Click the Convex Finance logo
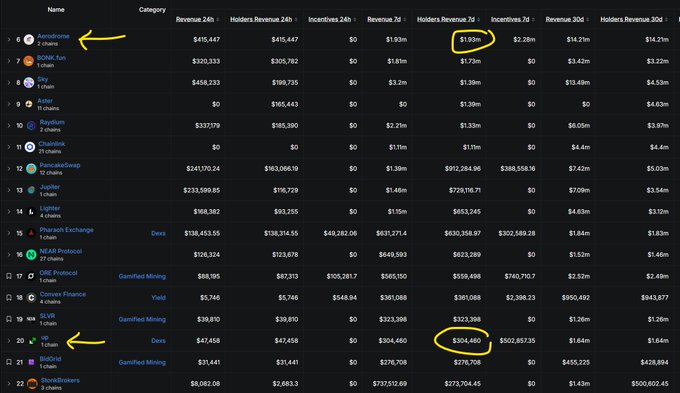Screen dimensions: 680x393 (x=31, y=298)
